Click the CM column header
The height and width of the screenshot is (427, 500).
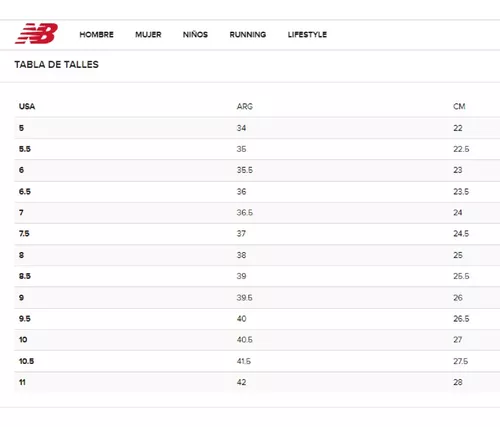click(x=459, y=107)
